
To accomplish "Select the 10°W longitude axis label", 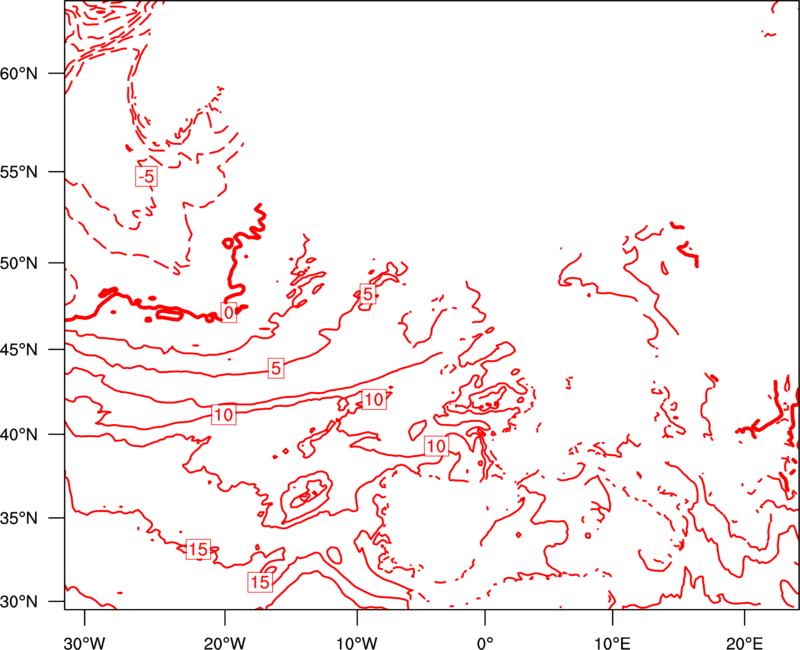I will (x=357, y=643).
